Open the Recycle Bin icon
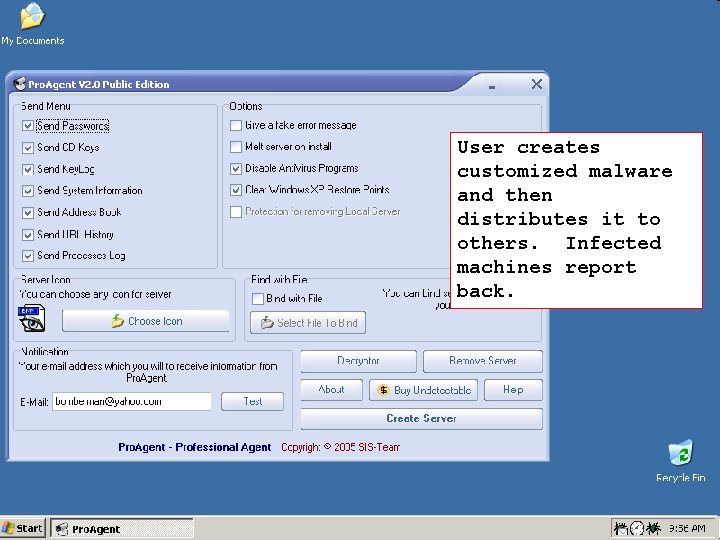 (681, 461)
